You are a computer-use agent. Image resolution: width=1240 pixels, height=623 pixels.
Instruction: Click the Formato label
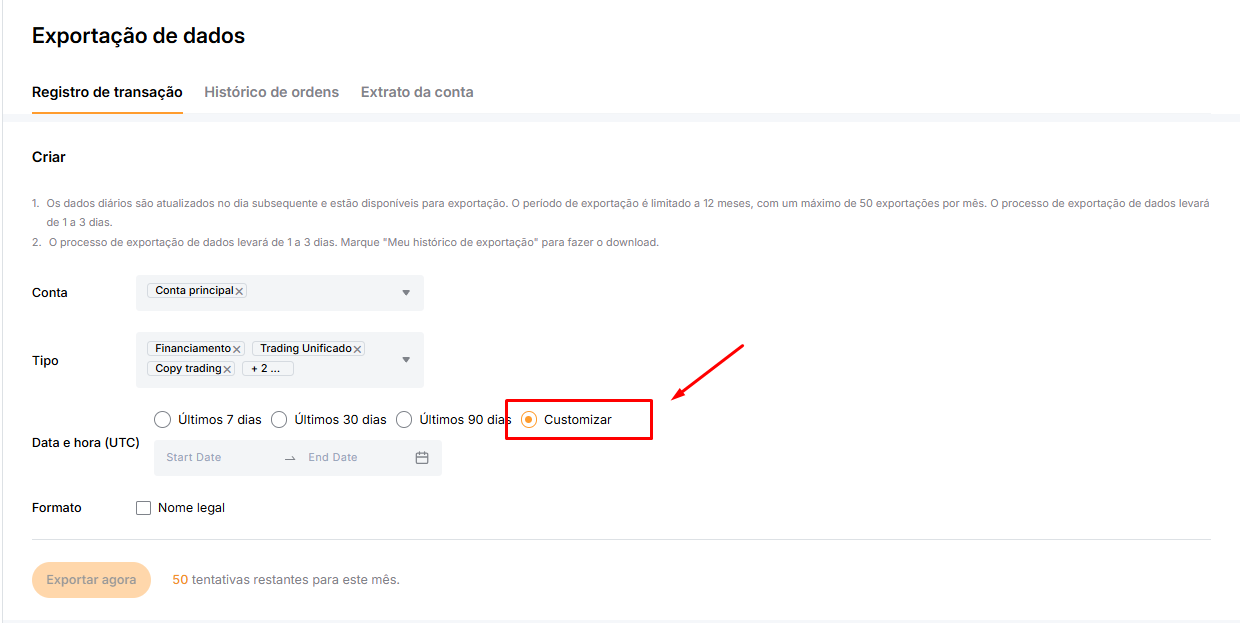(x=57, y=508)
